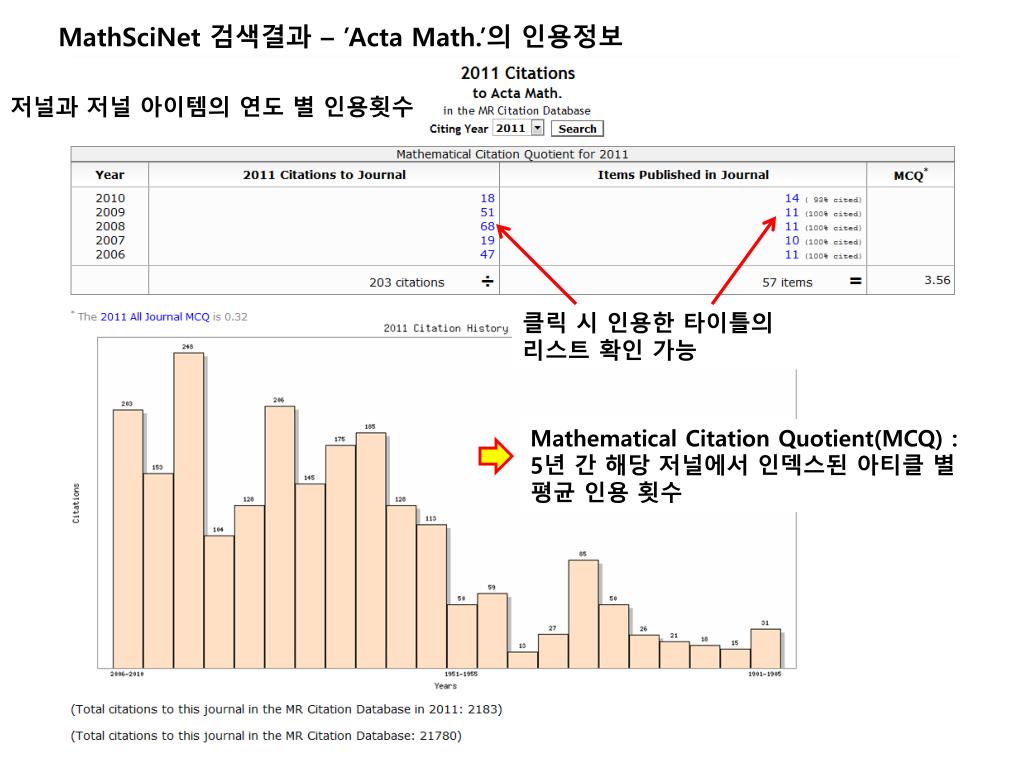
Task: Click the '2011 Citations to Journal' column header
Action: pos(324,174)
